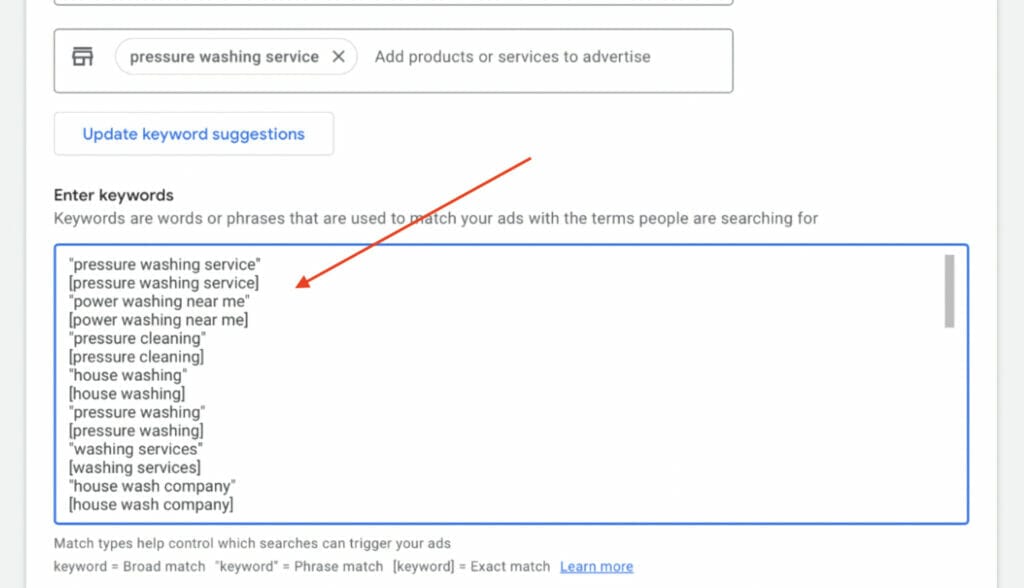Select the bracketed [washing services] keyword line
This screenshot has width=1024, height=588.
coord(134,467)
